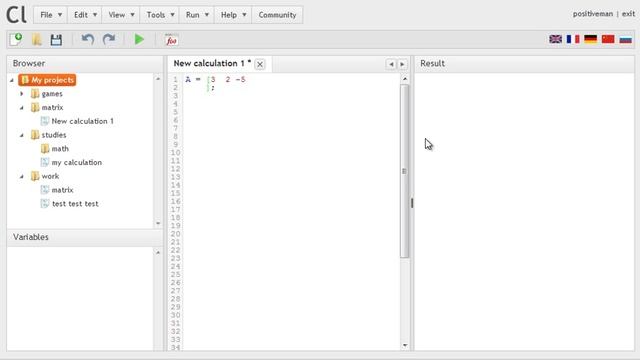This screenshot has height=360, width=640.
Task: Click the new calculation toolbar icon
Action: pyautogui.click(x=16, y=40)
